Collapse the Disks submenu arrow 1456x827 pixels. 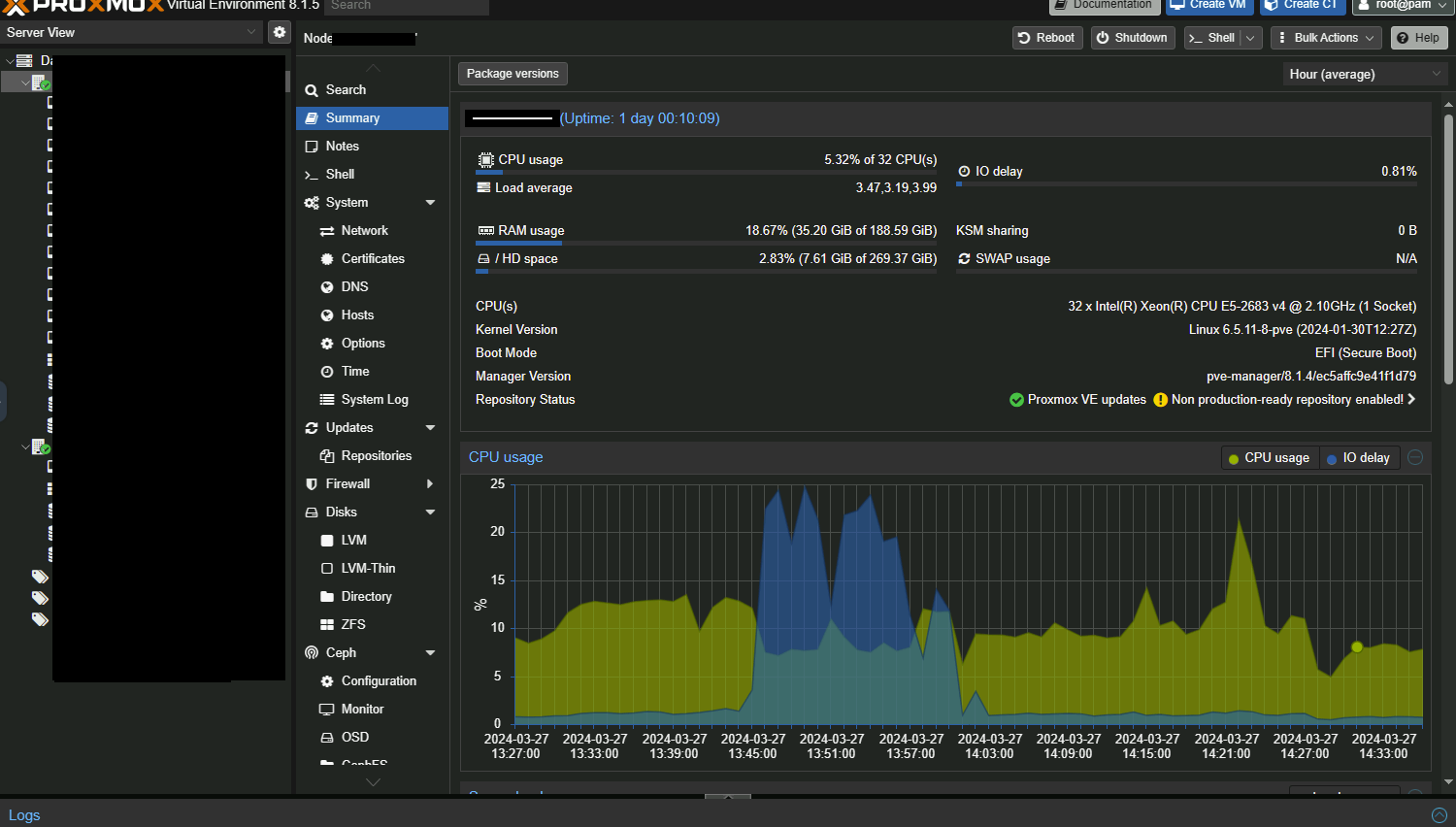pos(430,513)
